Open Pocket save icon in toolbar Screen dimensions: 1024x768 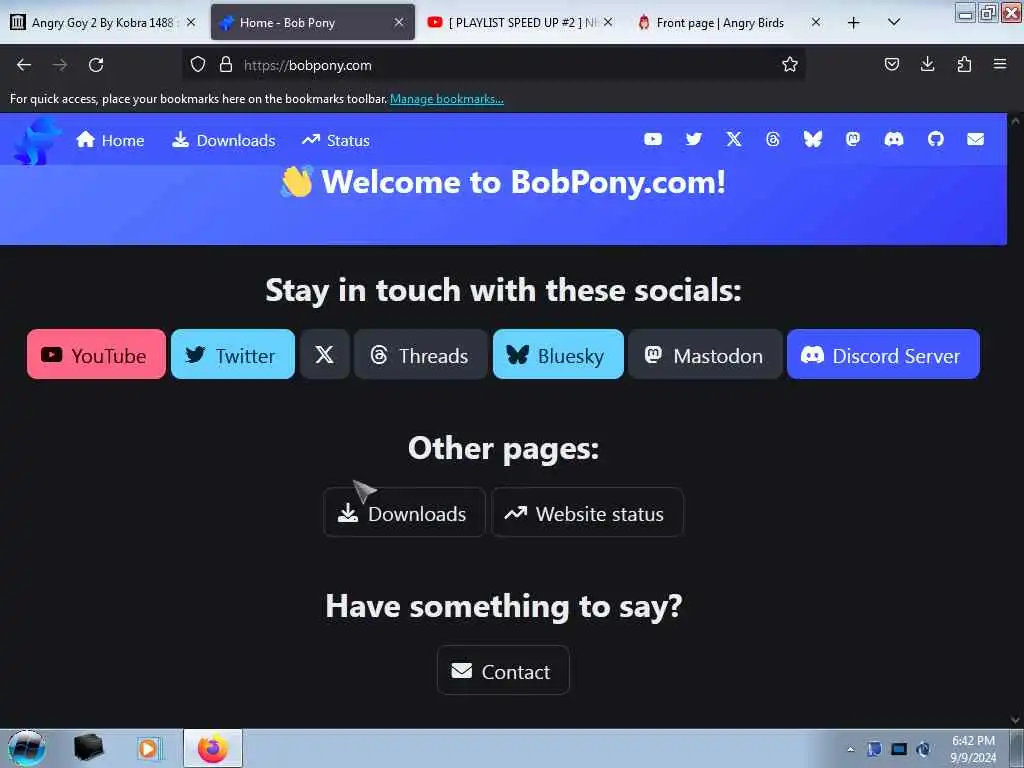click(891, 64)
